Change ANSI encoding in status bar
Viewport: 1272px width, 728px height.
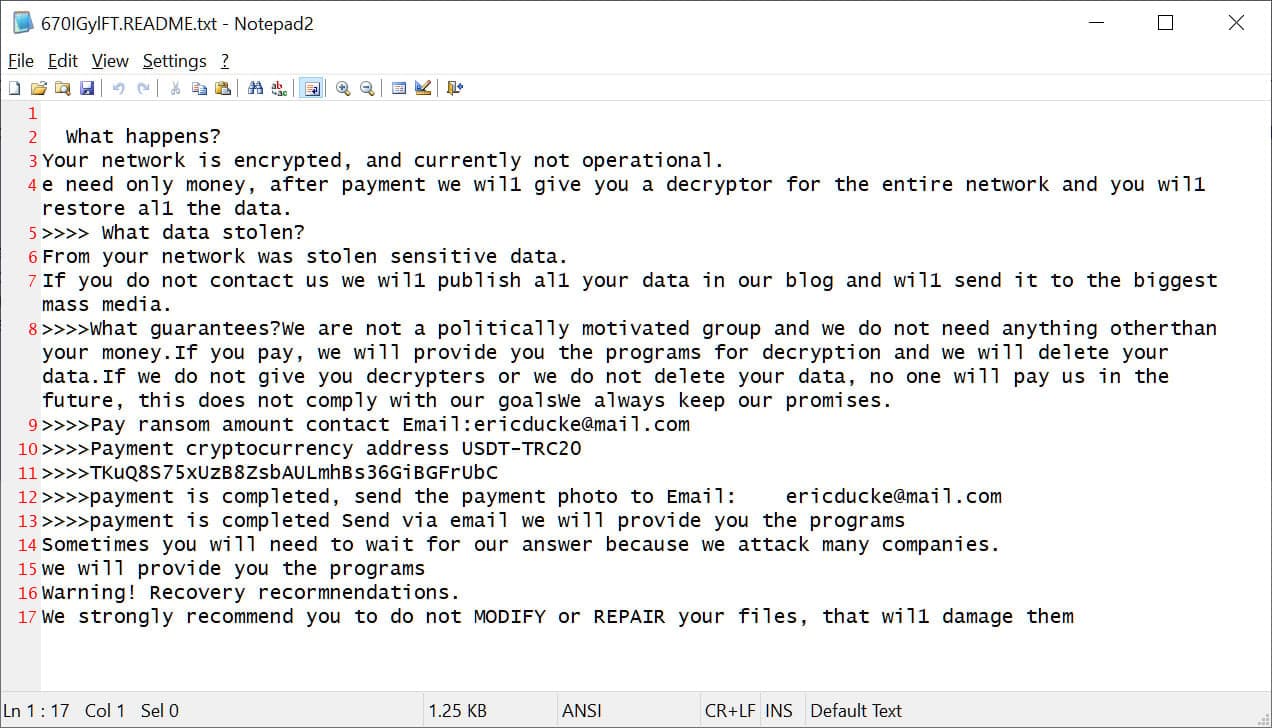581,711
